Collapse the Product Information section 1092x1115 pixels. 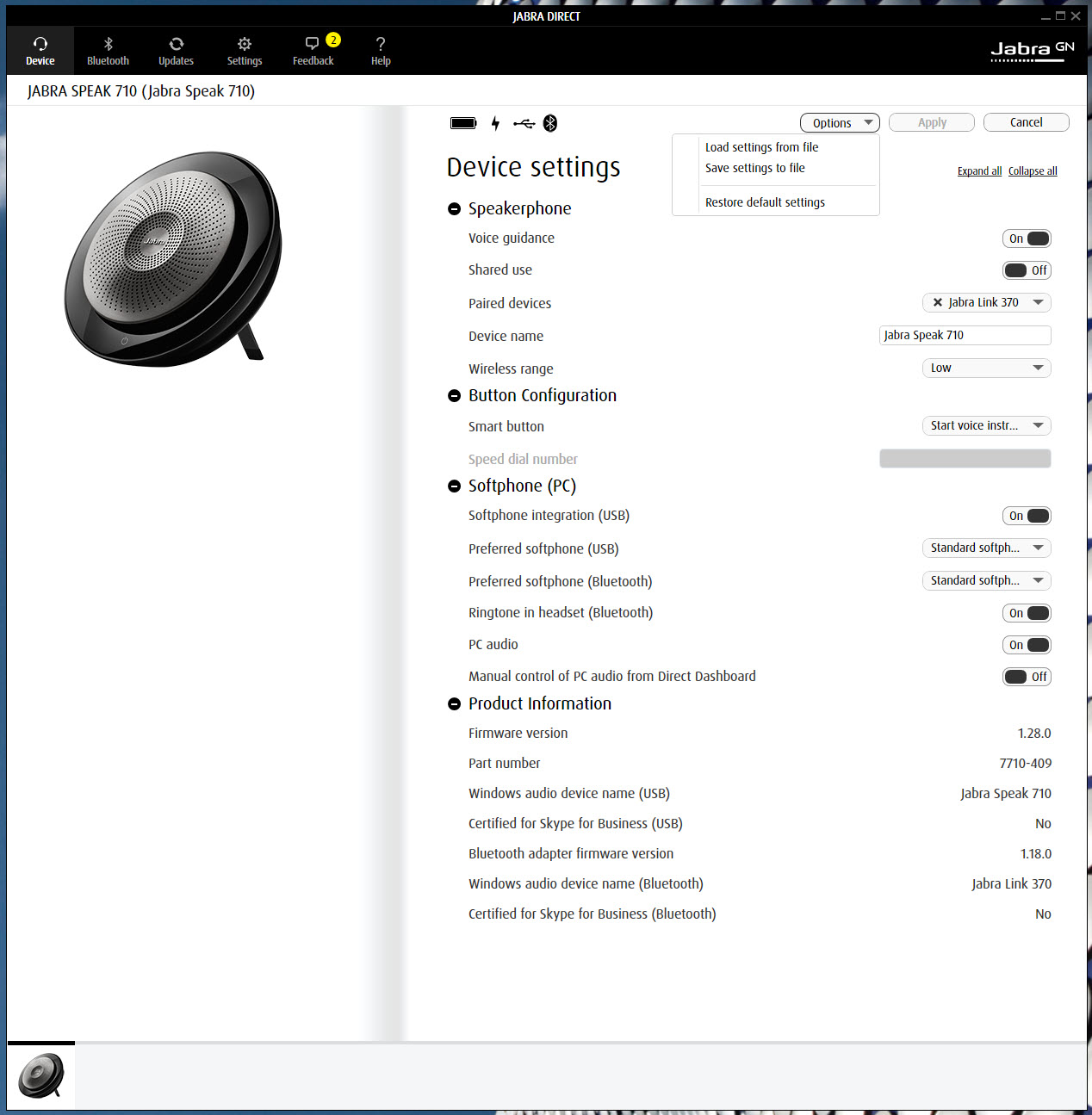click(455, 704)
